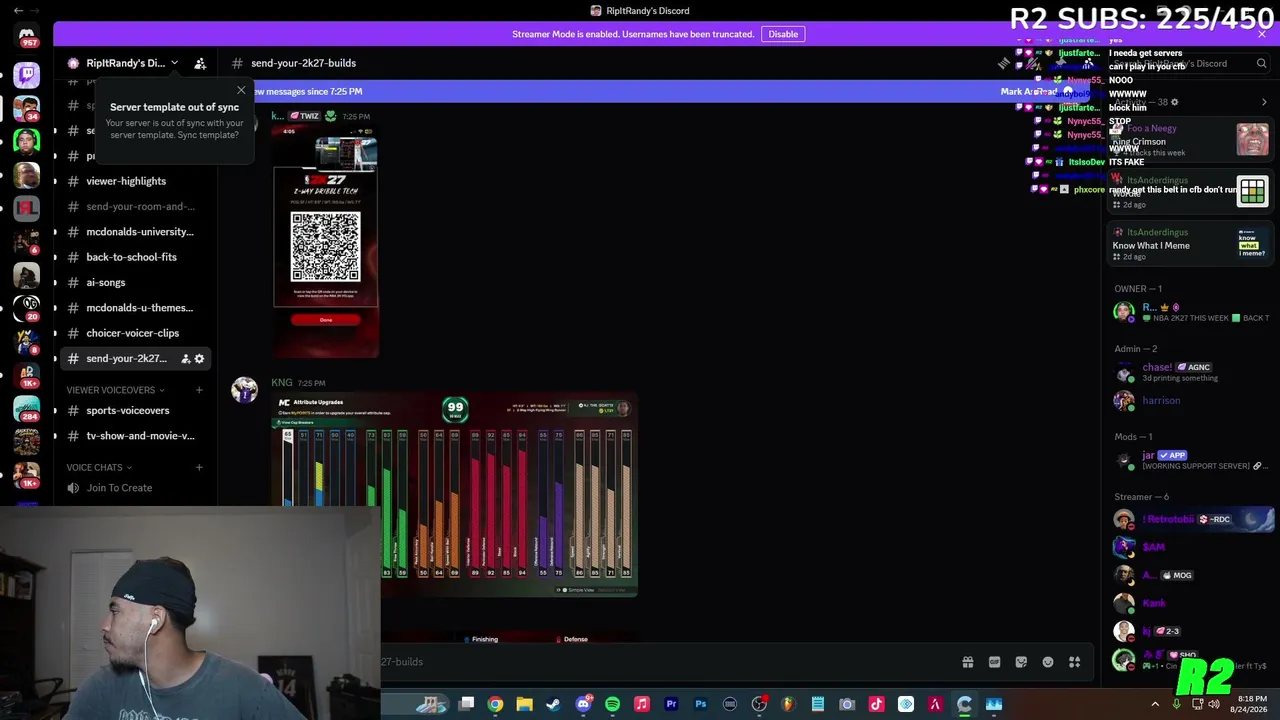Open the sticker picker in message bar
1280x720 pixels.
coord(1021,662)
